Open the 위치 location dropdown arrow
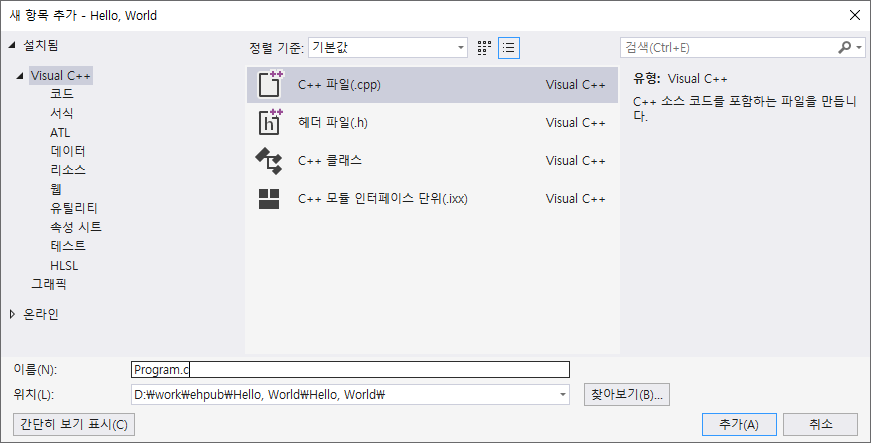 [x=563, y=395]
